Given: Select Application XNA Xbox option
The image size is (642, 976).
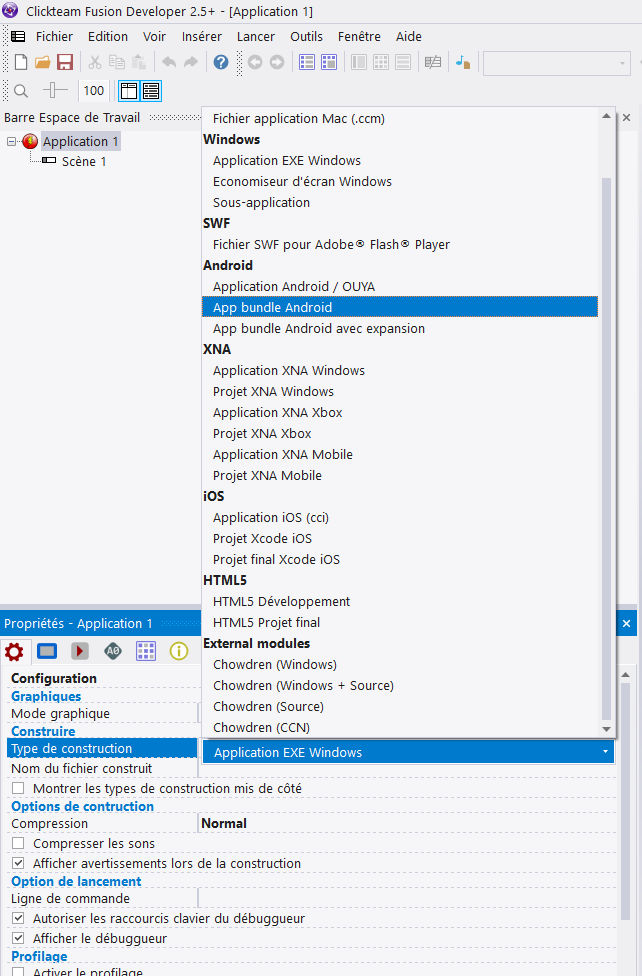Looking at the screenshot, I should [x=400, y=413].
